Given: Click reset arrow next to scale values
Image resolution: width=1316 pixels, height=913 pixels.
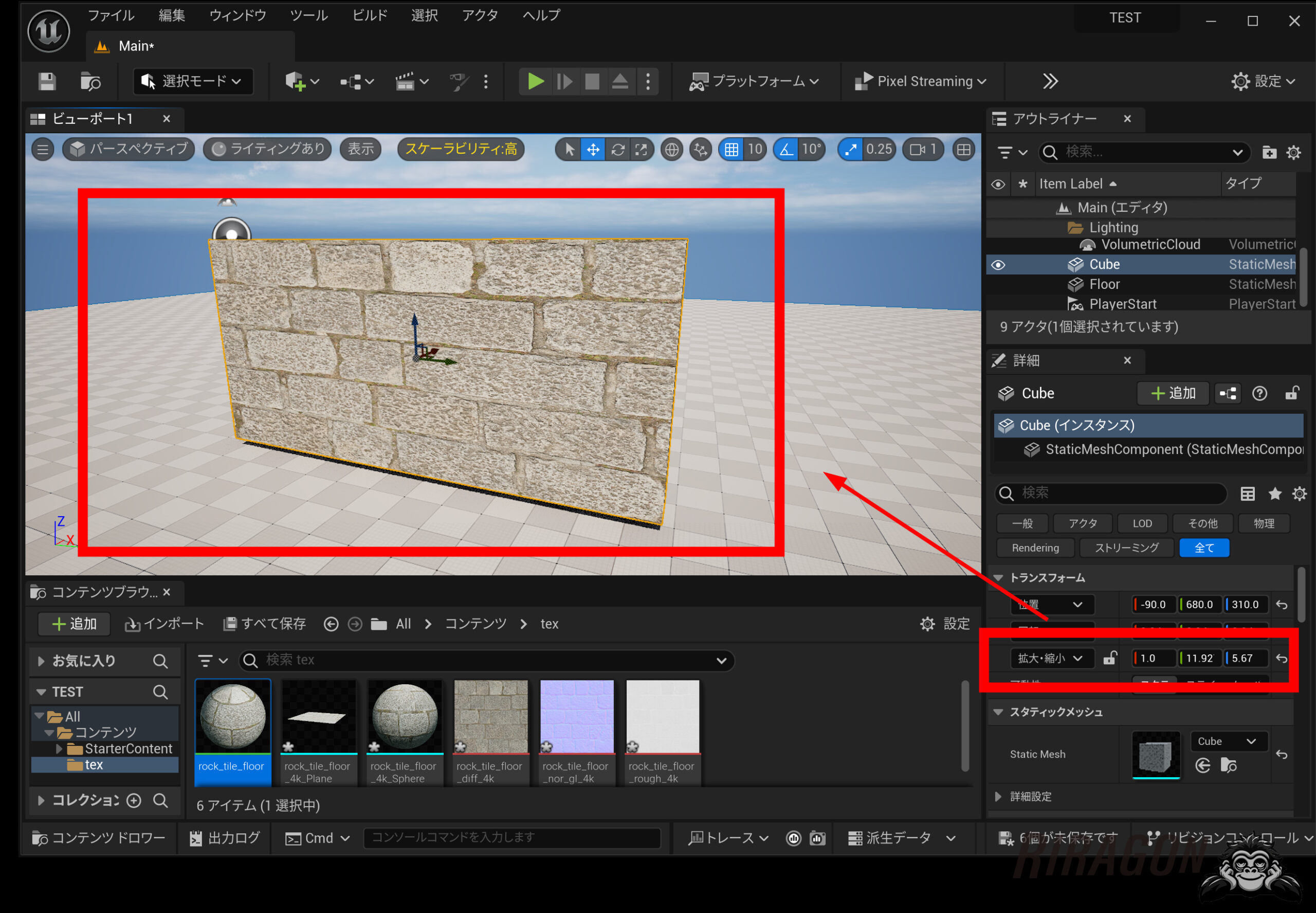Looking at the screenshot, I should click(1282, 659).
